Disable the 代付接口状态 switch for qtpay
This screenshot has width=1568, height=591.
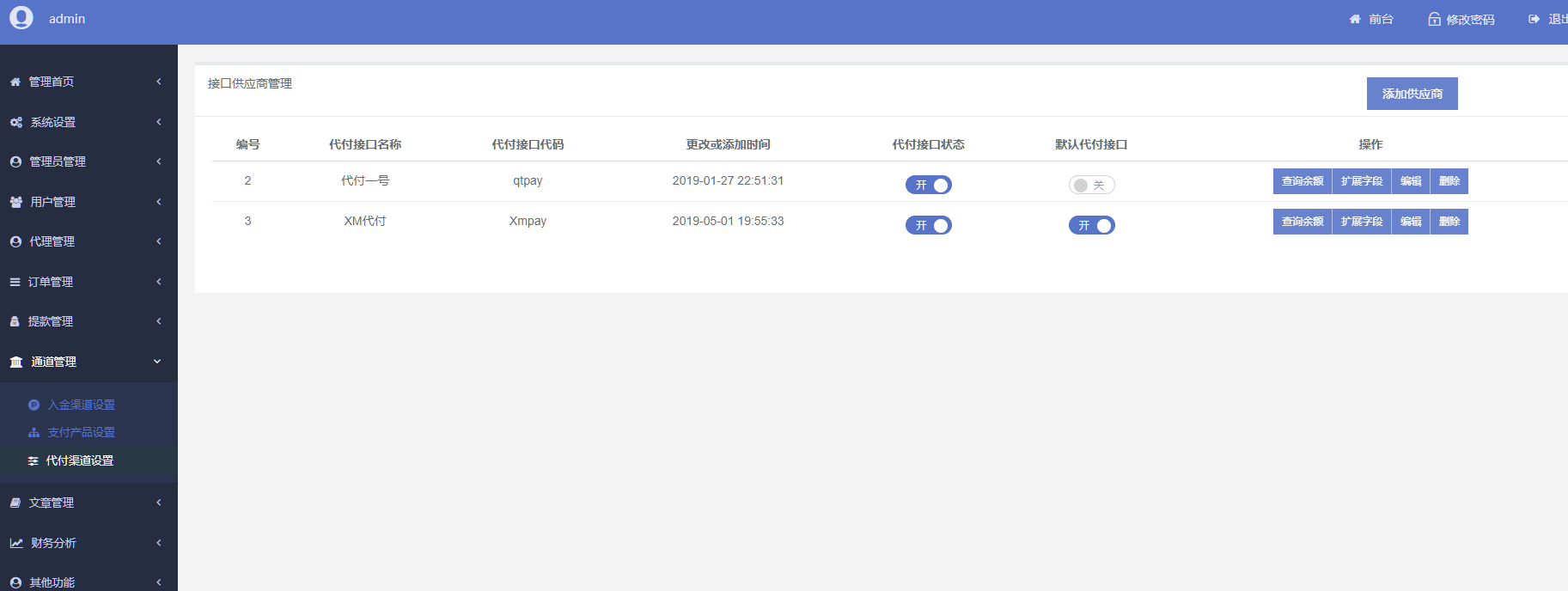pos(928,185)
